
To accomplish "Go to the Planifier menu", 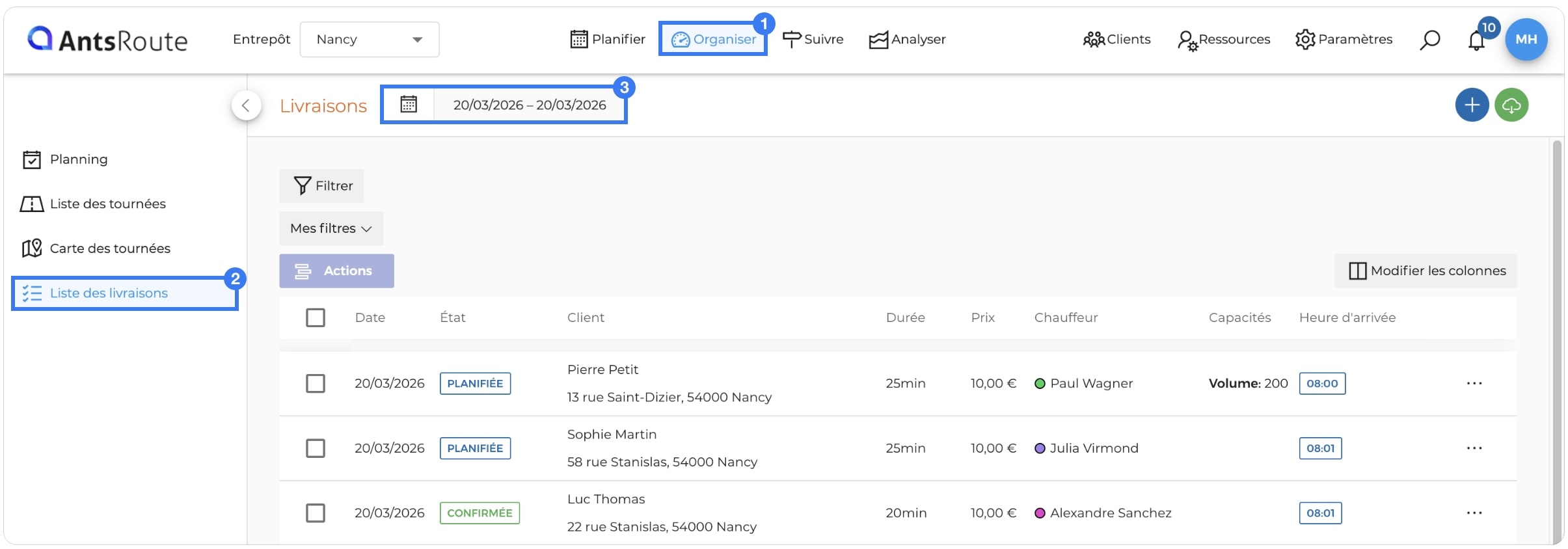I will 608,39.
